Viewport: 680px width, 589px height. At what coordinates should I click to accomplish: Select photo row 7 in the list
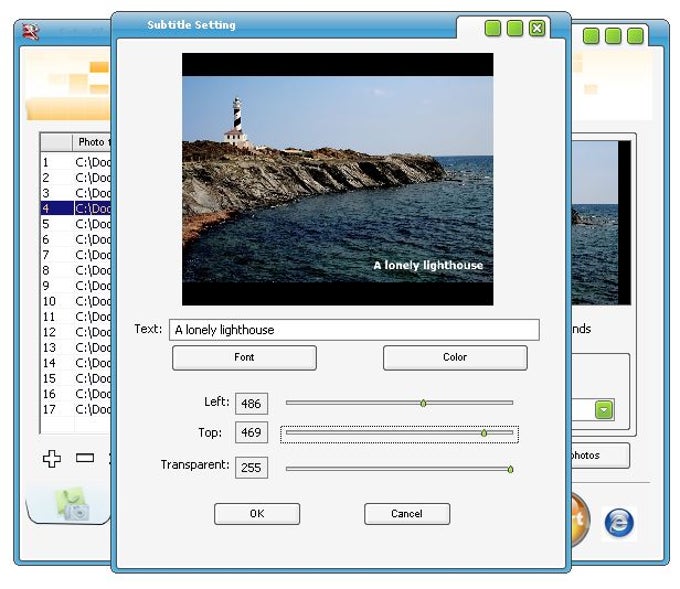click(76, 255)
